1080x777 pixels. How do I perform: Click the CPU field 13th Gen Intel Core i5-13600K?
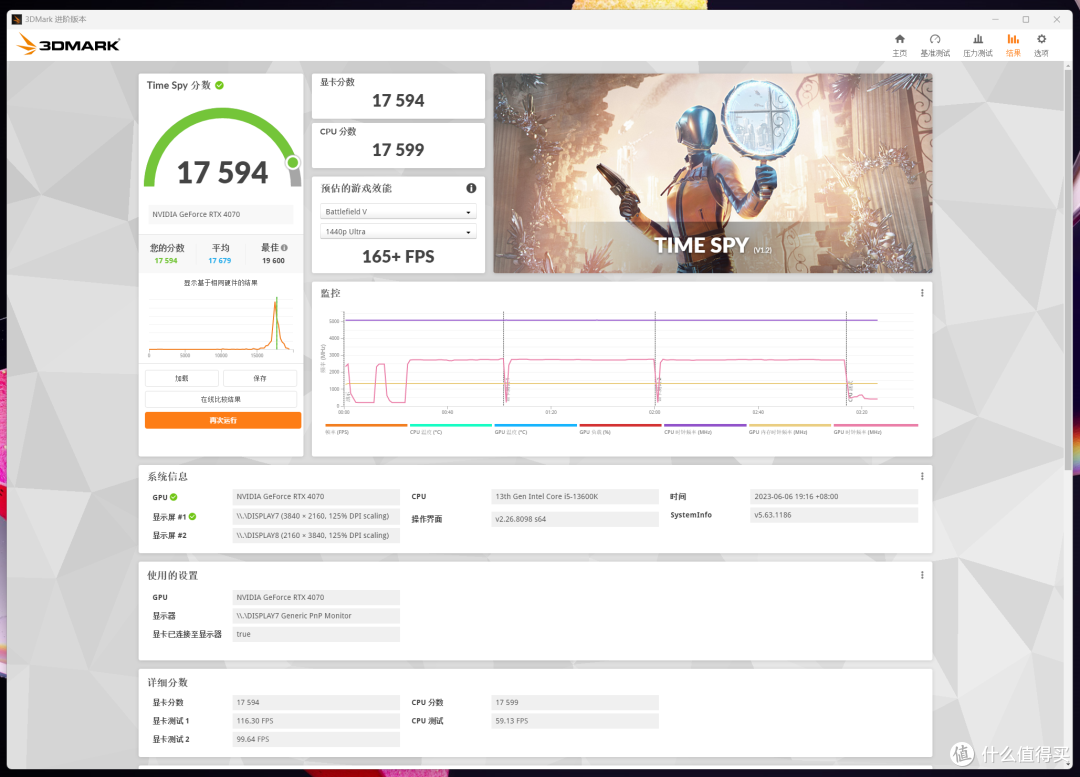pyautogui.click(x=574, y=497)
